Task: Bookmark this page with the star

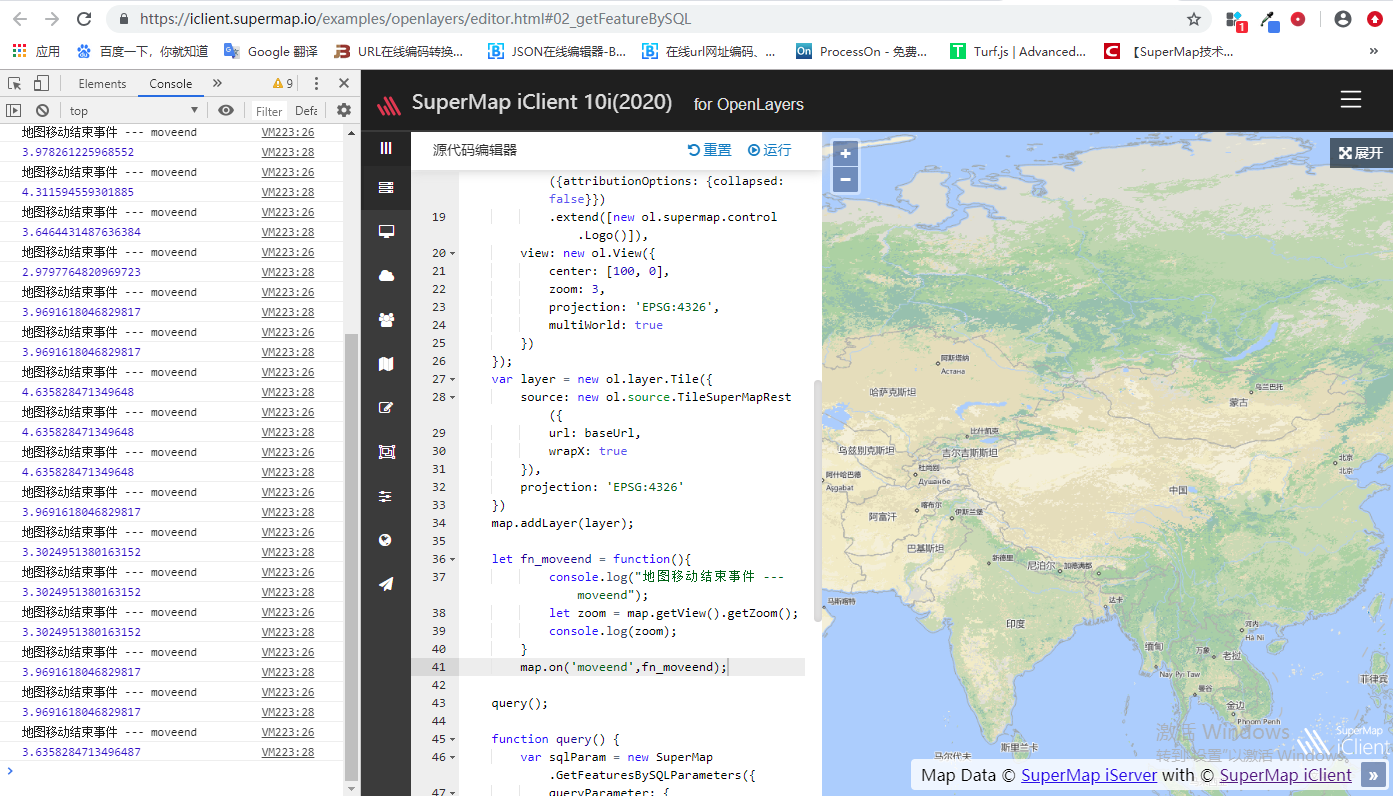Action: tap(1194, 19)
